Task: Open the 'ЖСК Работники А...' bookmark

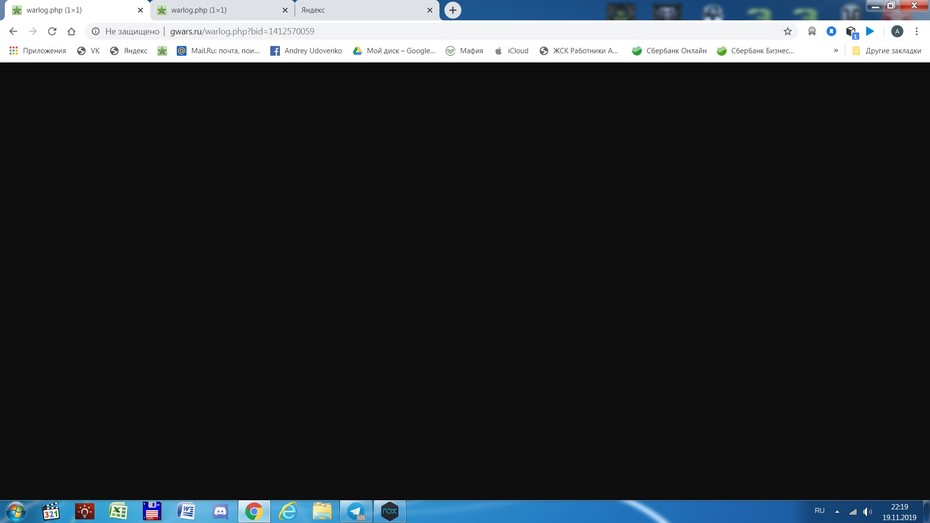Action: click(579, 50)
